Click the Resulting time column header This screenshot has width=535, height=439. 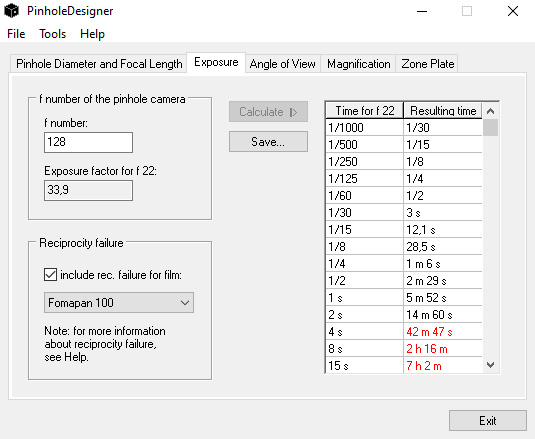(443, 111)
